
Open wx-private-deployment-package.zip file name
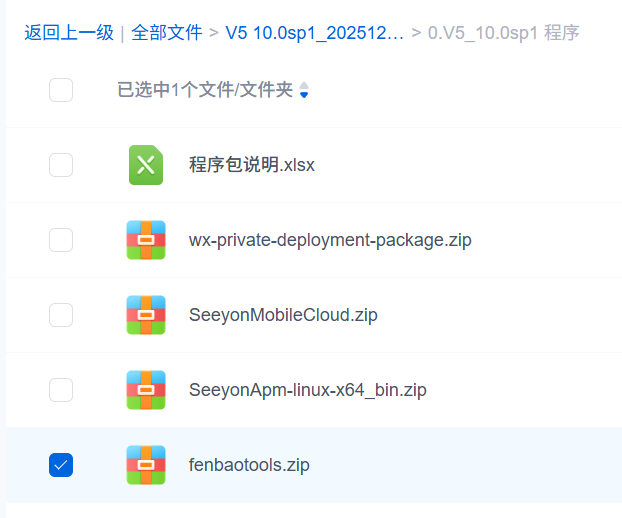click(330, 240)
